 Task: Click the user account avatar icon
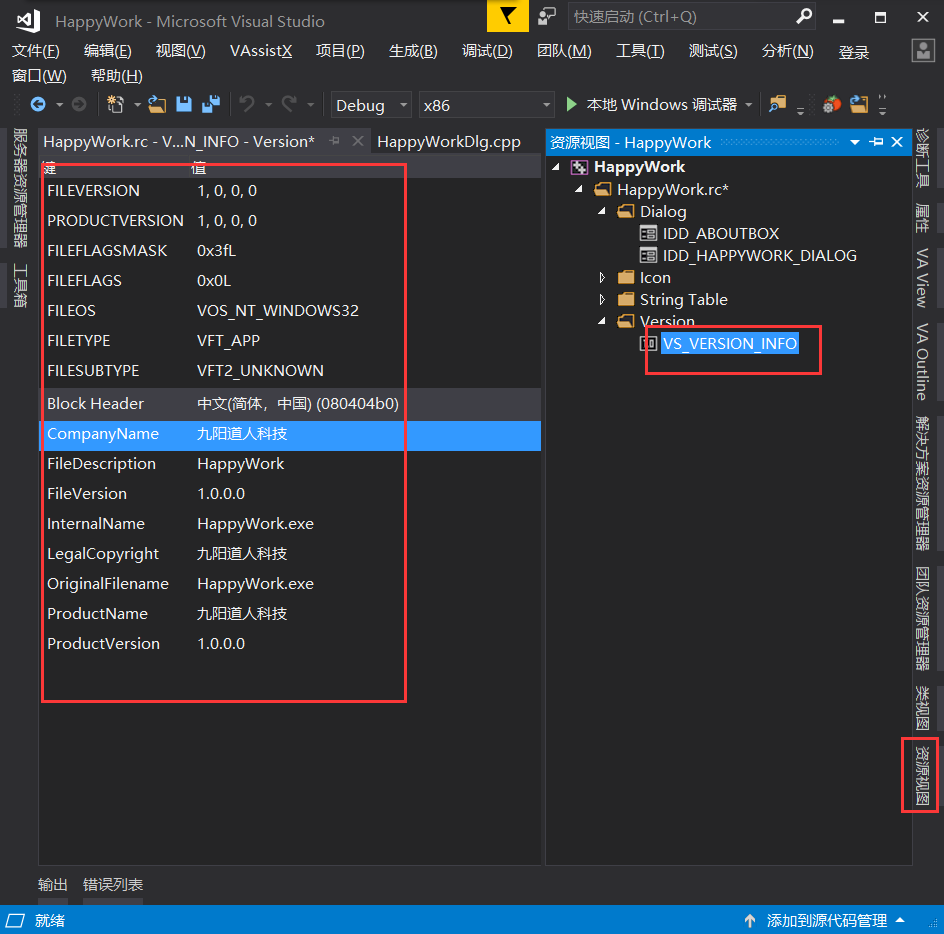pyautogui.click(x=923, y=51)
